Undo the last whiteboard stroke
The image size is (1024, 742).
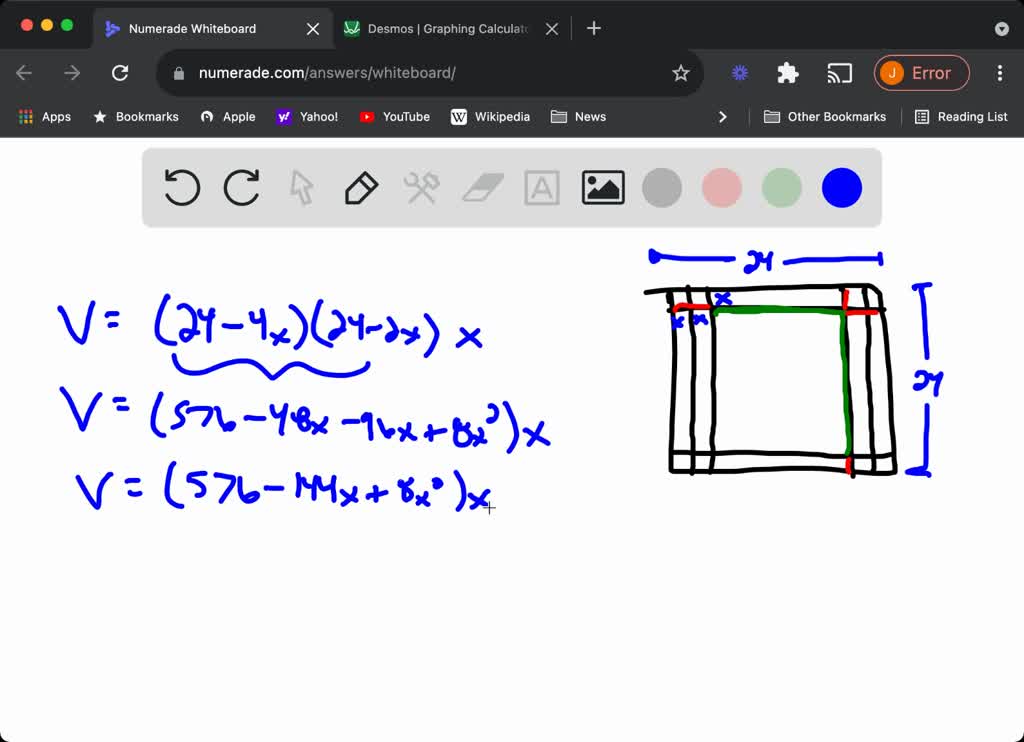[x=181, y=187]
